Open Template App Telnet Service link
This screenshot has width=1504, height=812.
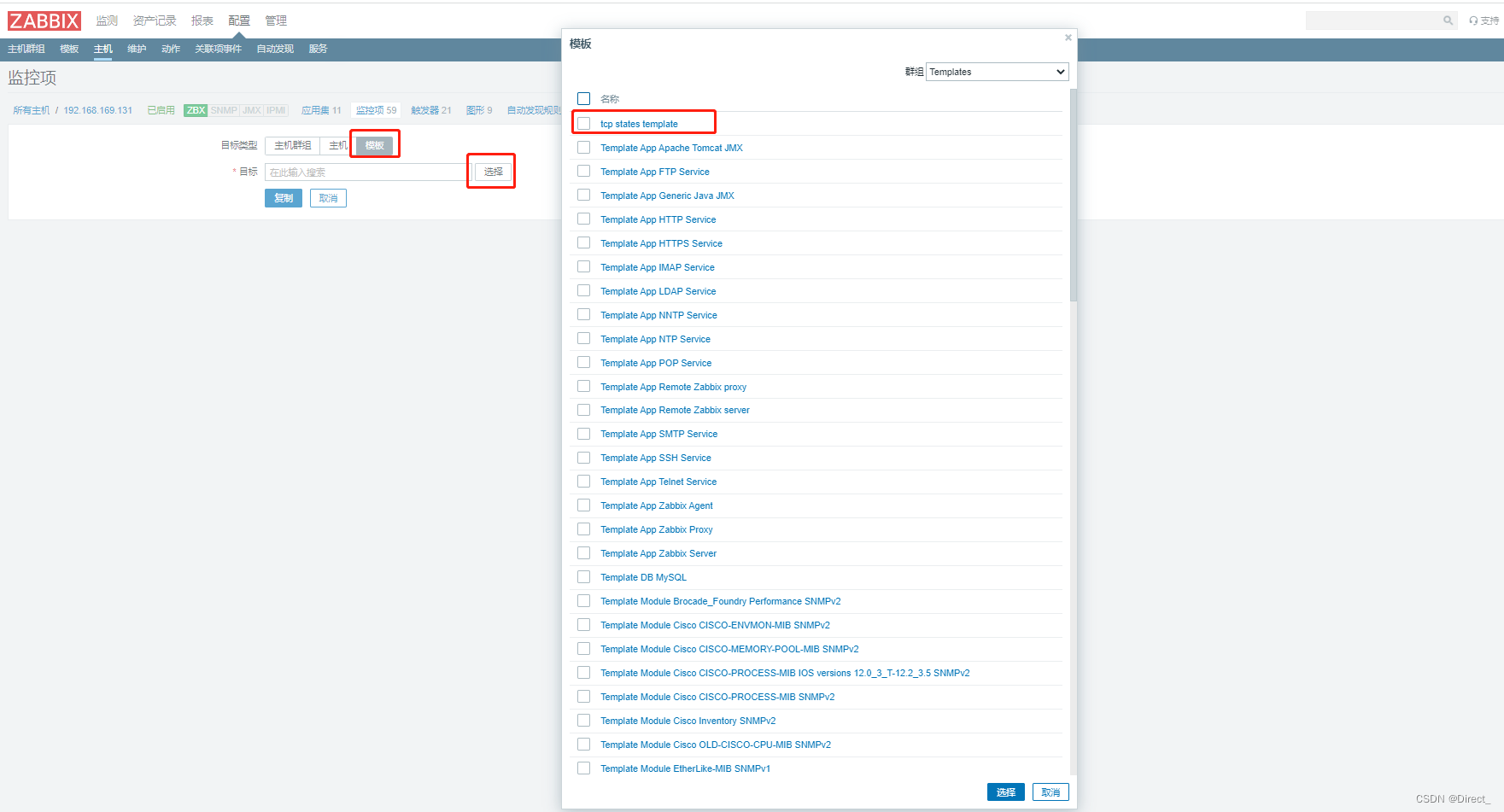(x=658, y=482)
